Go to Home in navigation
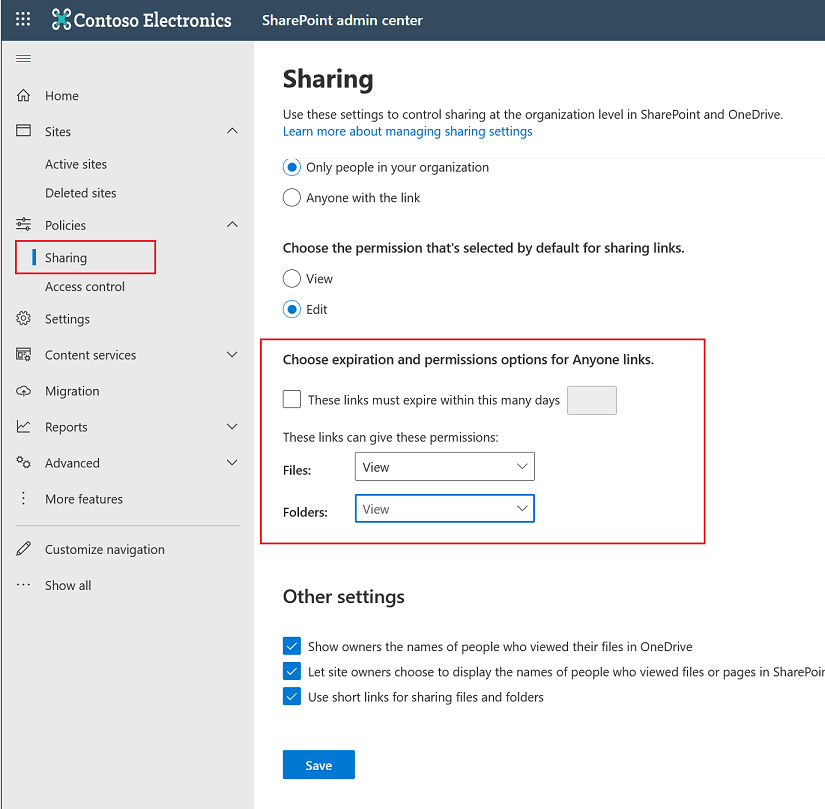The image size is (825, 809). [x=62, y=96]
